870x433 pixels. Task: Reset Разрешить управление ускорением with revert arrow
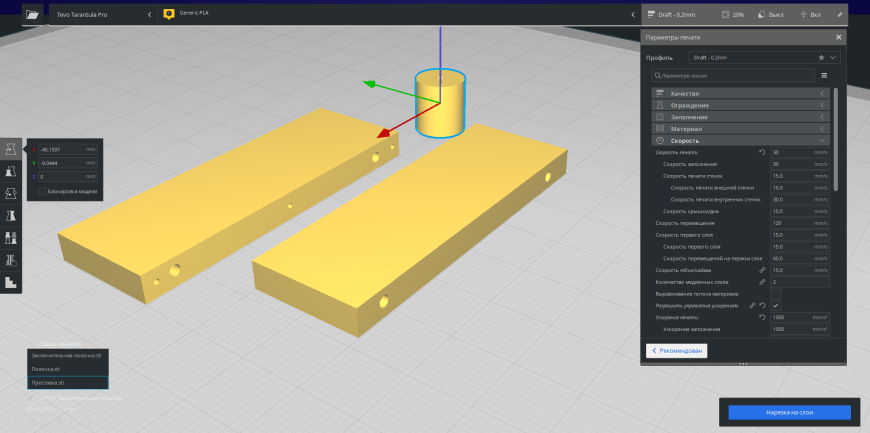tap(762, 305)
